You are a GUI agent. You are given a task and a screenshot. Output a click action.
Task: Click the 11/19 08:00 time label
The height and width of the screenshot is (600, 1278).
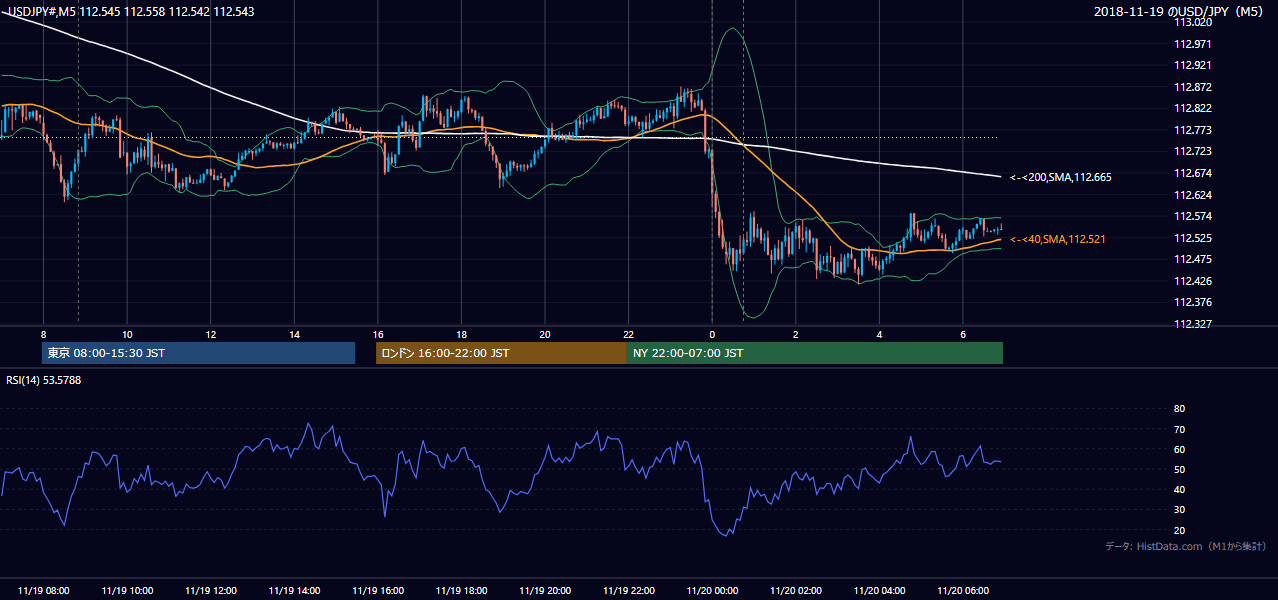(x=44, y=591)
